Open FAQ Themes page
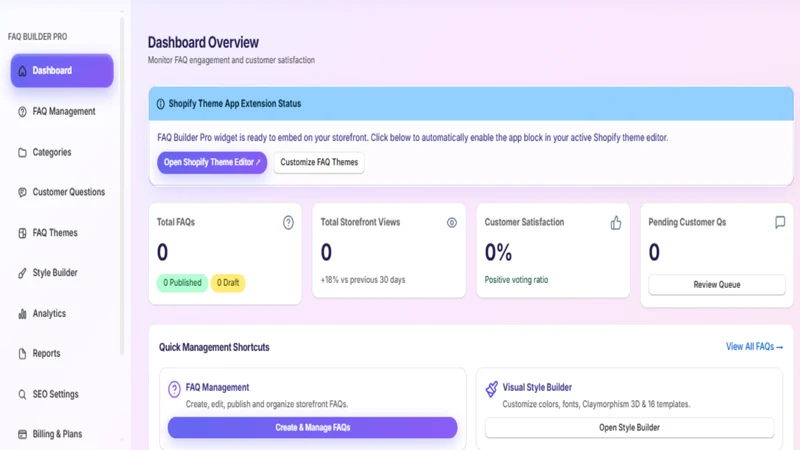800x450 pixels. [62, 233]
